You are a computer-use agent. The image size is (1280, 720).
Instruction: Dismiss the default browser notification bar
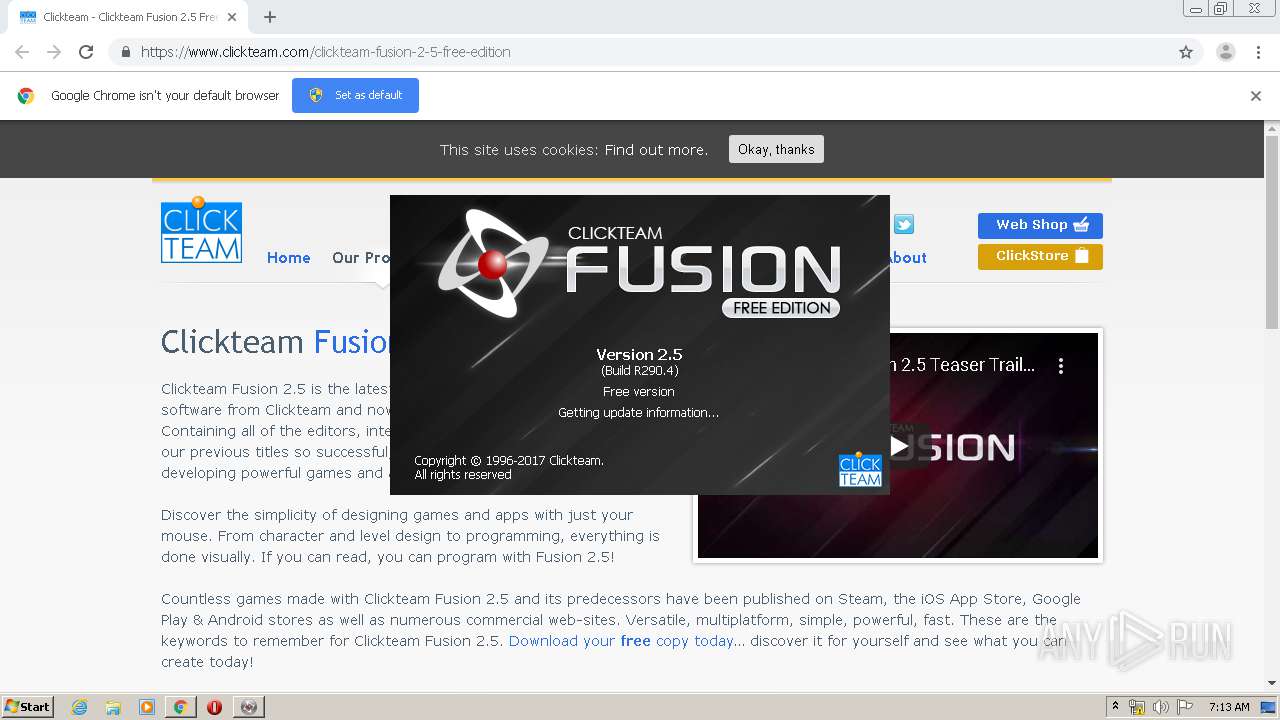[x=1256, y=96]
